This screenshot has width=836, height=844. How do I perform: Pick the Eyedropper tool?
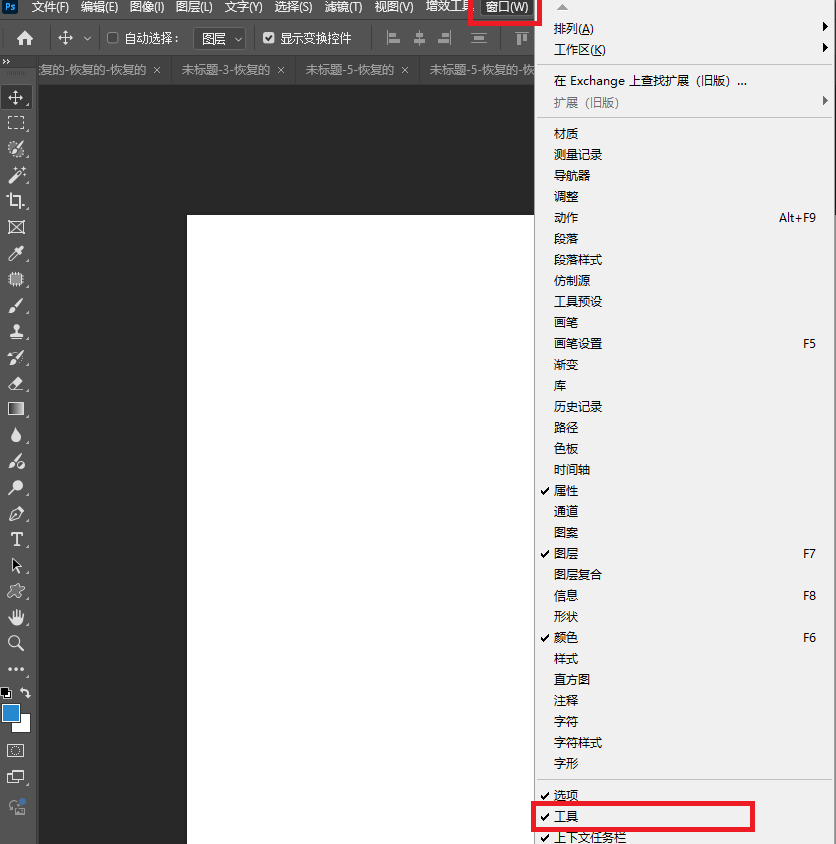[16, 254]
